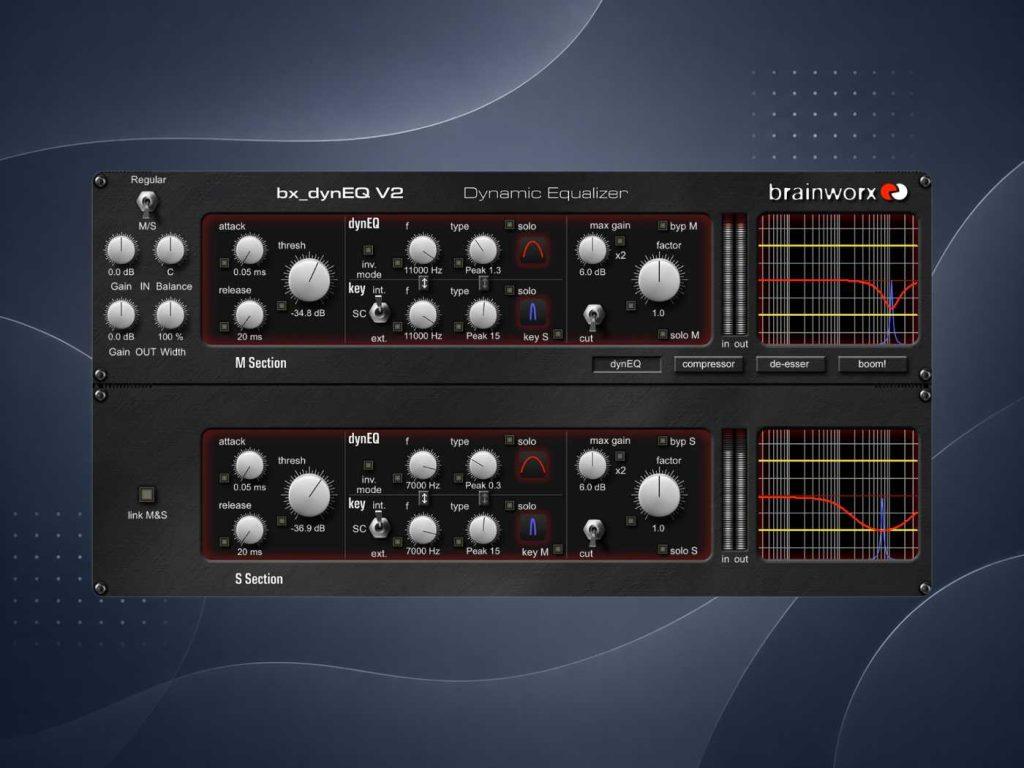Click the M Section EQ curve graph display
The width and height of the screenshot is (1024, 768).
click(x=838, y=279)
